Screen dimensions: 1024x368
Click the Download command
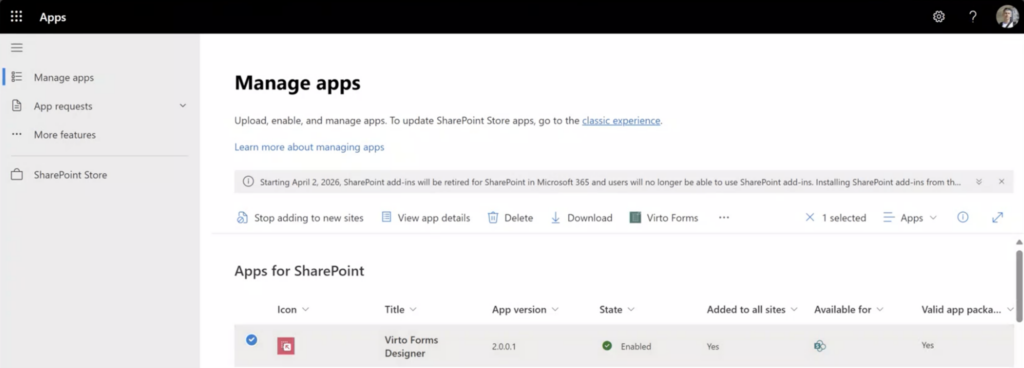[x=582, y=218]
